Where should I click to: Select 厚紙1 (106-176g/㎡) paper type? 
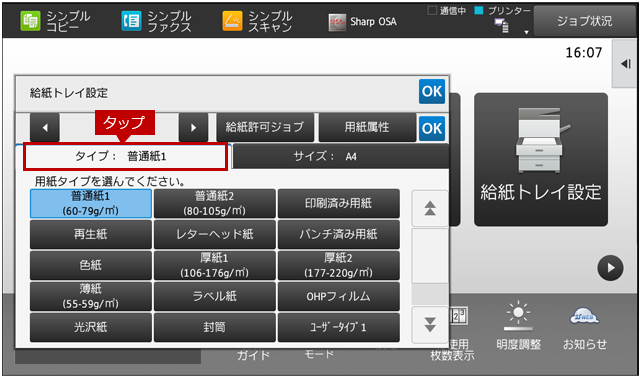[x=215, y=265]
